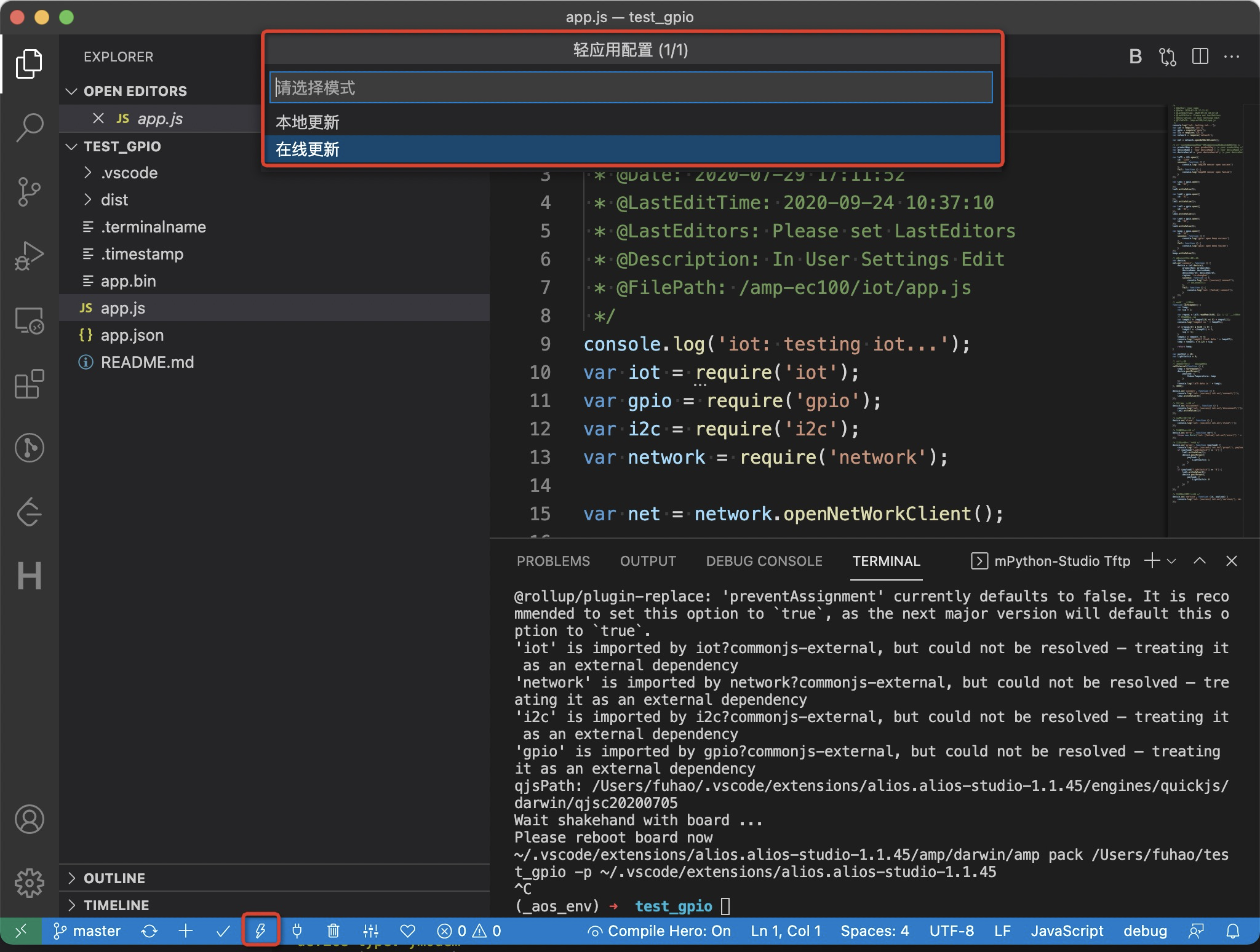Switch to the OUTPUT tab
Viewport: 1260px width, 952px height.
coord(648,561)
